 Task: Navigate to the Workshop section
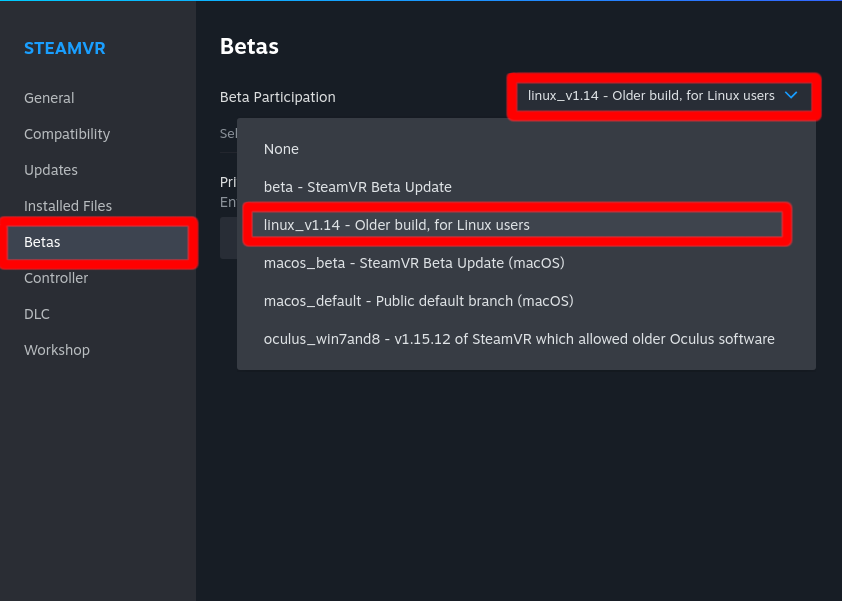point(57,350)
